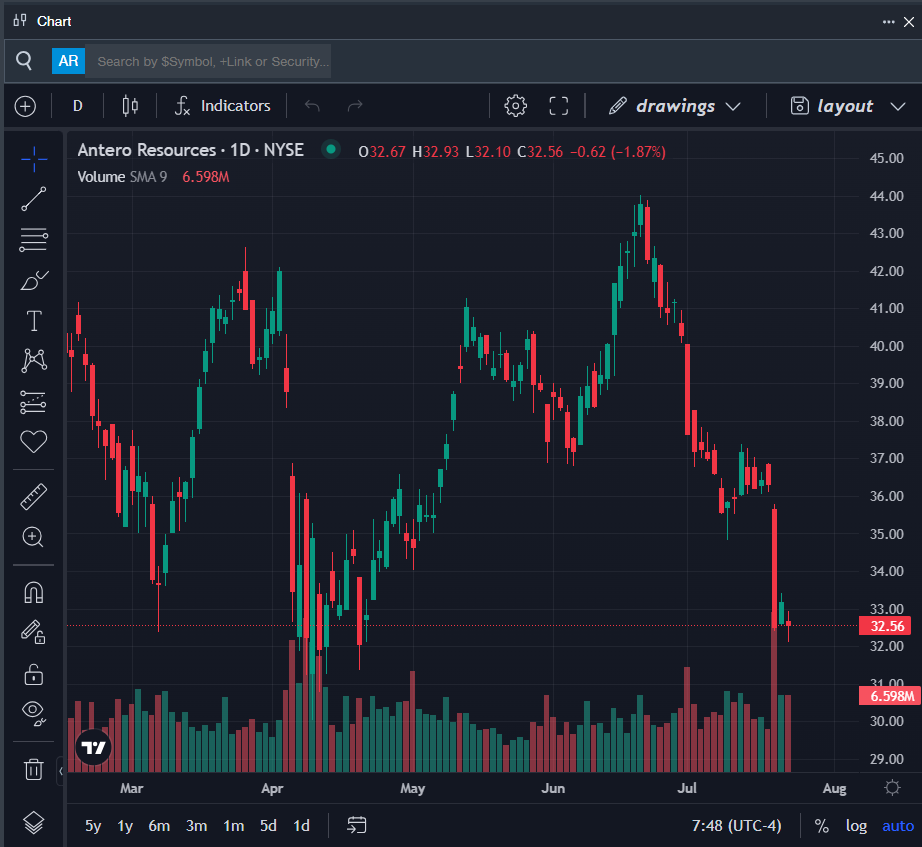Select the 1m time range
The height and width of the screenshot is (847, 922).
[x=233, y=826]
